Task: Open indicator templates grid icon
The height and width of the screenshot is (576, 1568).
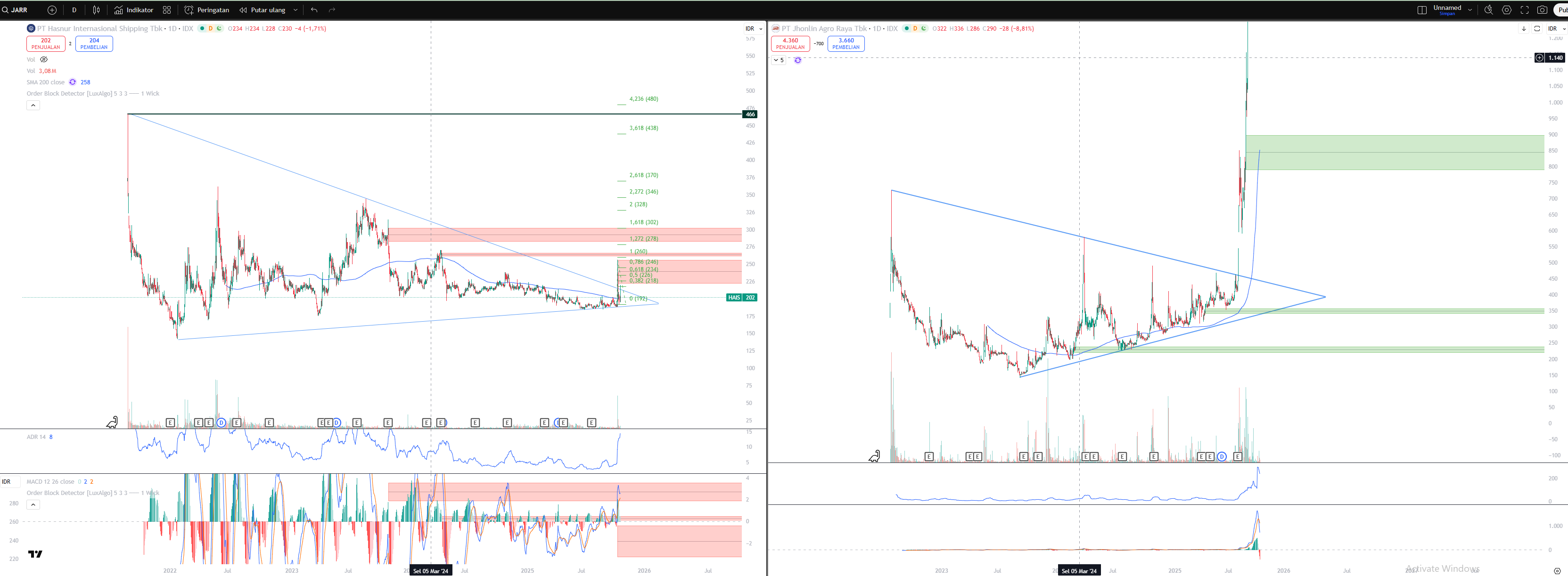Action: pos(167,10)
